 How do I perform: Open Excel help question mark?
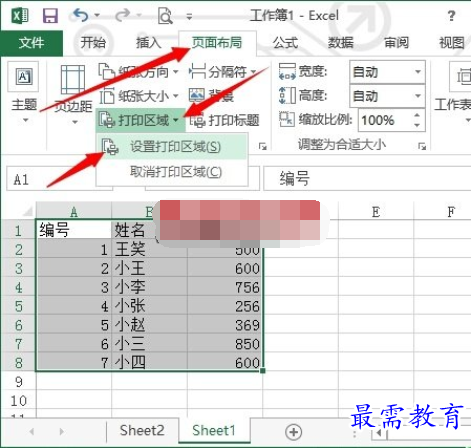click(x=451, y=16)
